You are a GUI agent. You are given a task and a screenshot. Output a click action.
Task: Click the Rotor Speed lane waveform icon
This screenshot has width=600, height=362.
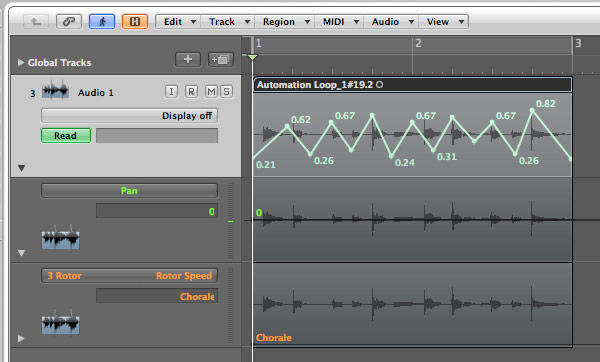coord(60,322)
